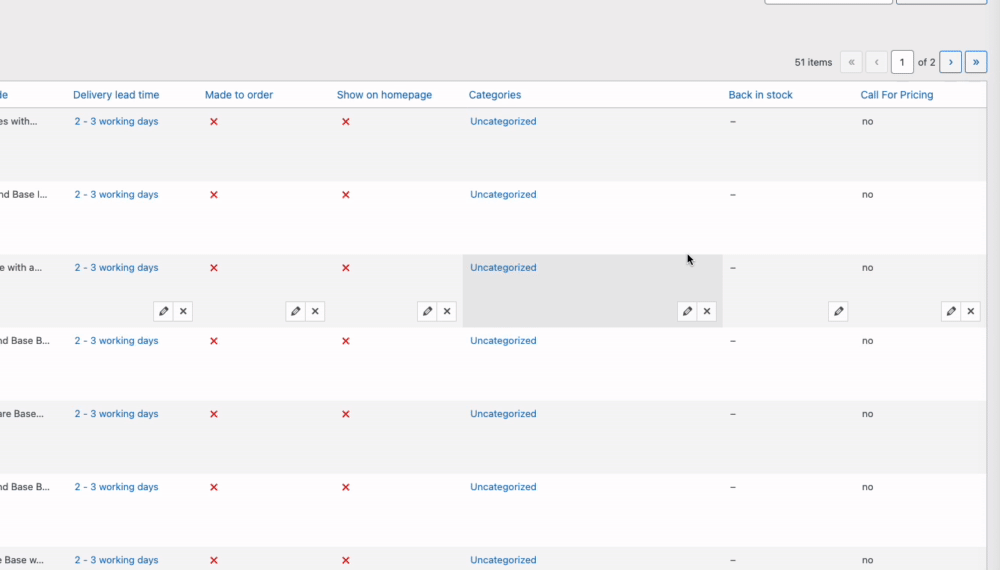The height and width of the screenshot is (570, 1000).
Task: Click the current page number field
Action: click(902, 62)
